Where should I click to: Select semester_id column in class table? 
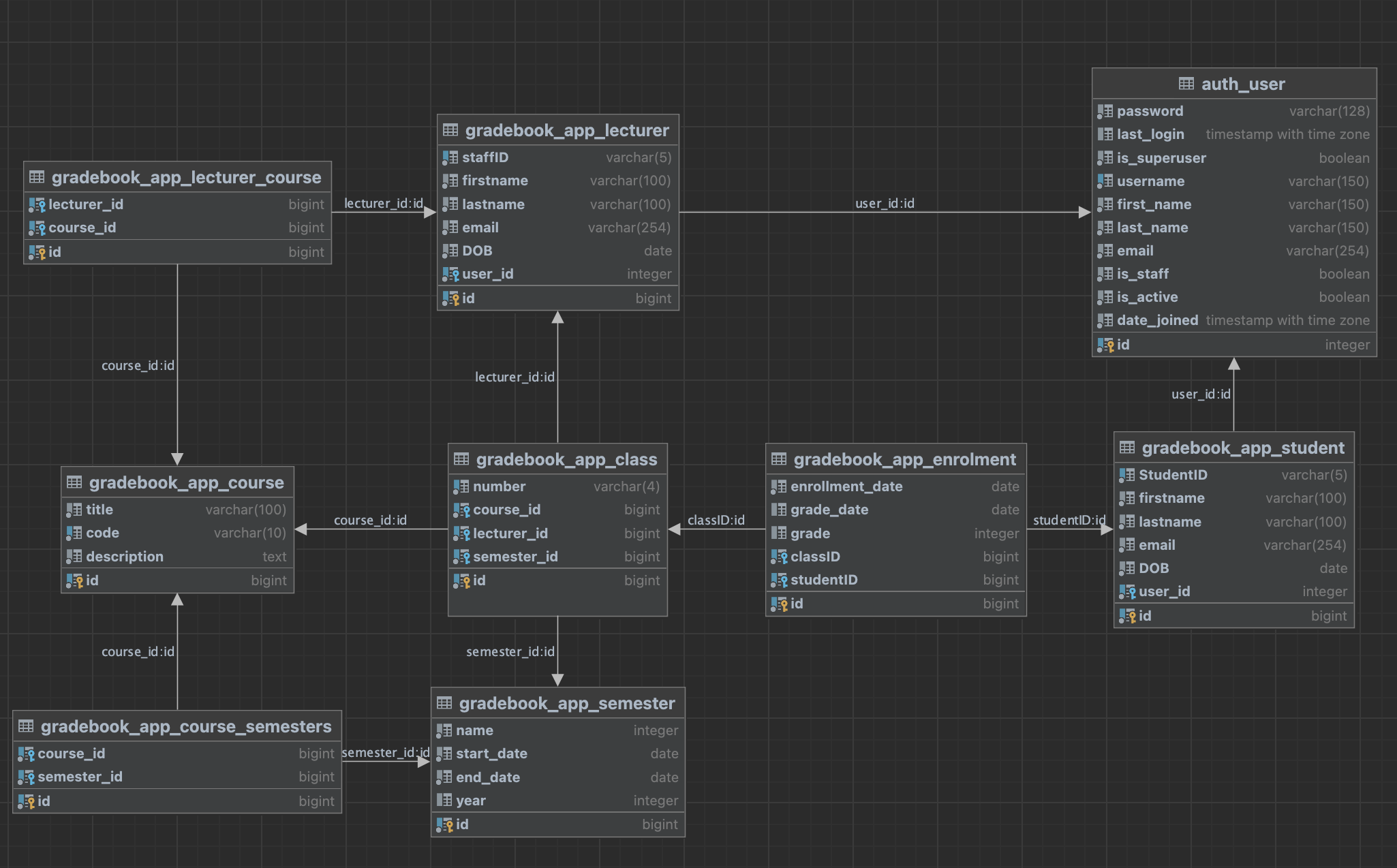515,557
